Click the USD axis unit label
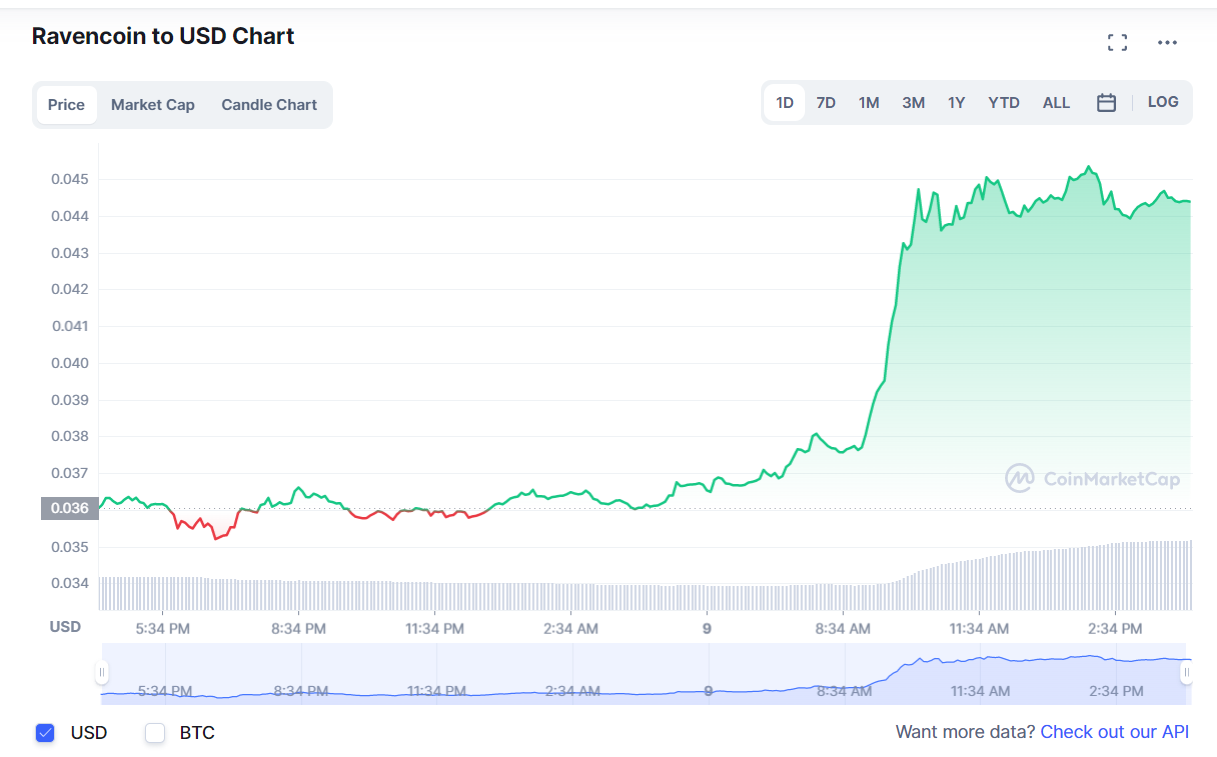 click(x=65, y=627)
